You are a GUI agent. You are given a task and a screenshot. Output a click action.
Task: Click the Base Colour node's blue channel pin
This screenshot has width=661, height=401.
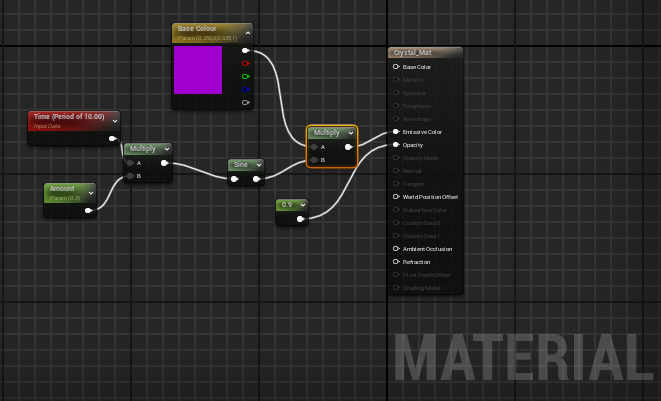246,89
